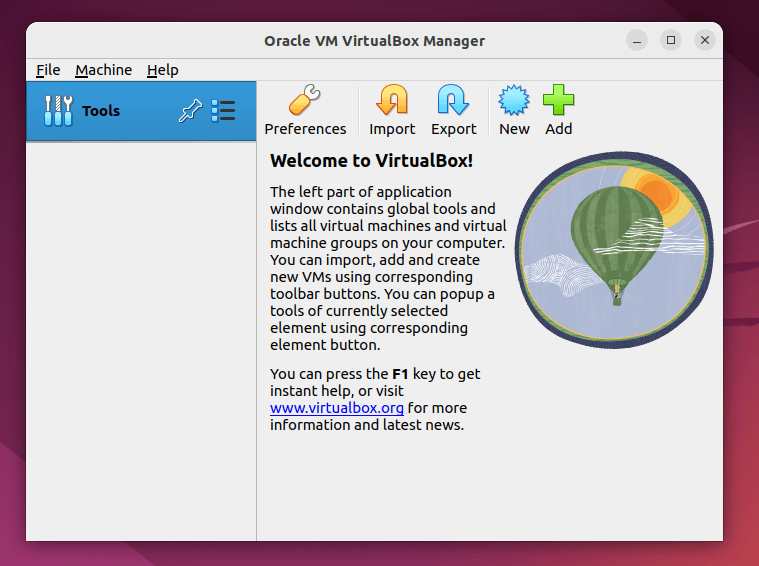
Task: Minimize the VirtualBox Manager window
Action: click(x=637, y=40)
